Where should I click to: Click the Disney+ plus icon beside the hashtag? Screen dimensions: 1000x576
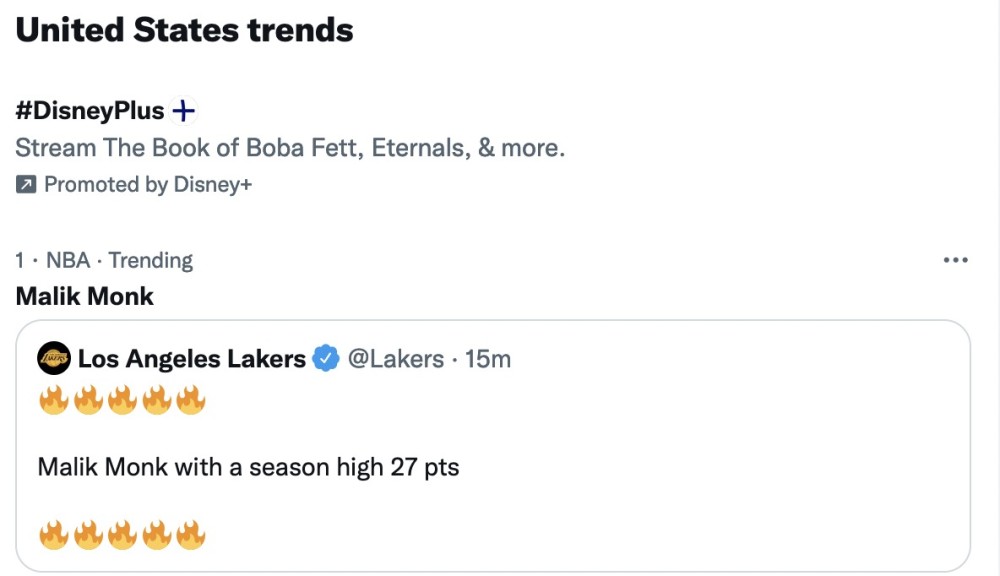[x=182, y=111]
